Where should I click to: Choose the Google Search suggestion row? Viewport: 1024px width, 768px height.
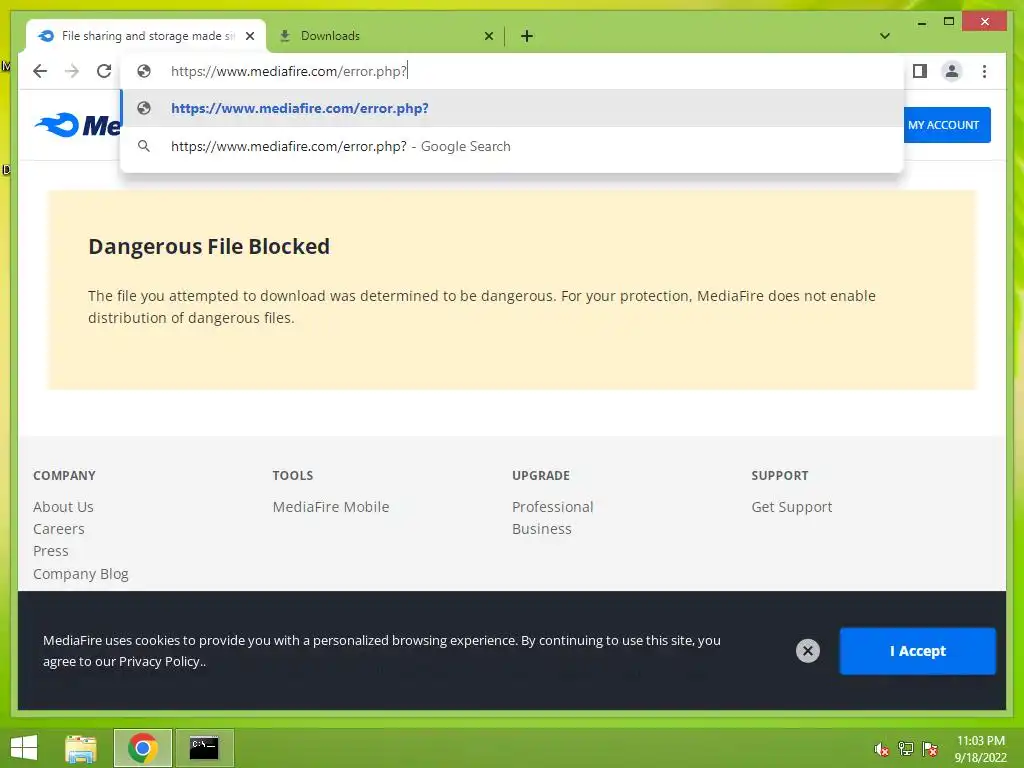[512, 146]
